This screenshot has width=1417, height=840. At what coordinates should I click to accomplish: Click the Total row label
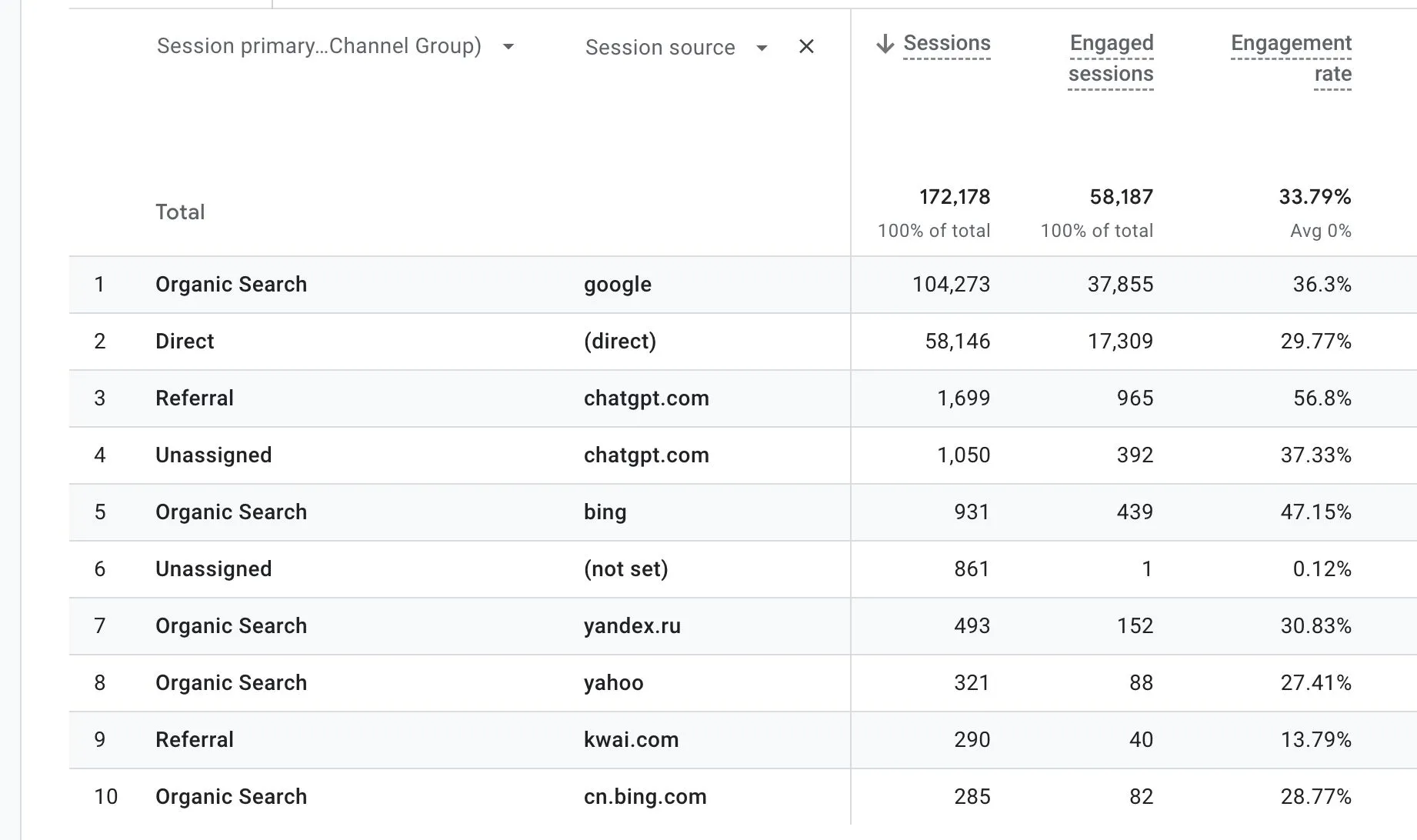[180, 212]
